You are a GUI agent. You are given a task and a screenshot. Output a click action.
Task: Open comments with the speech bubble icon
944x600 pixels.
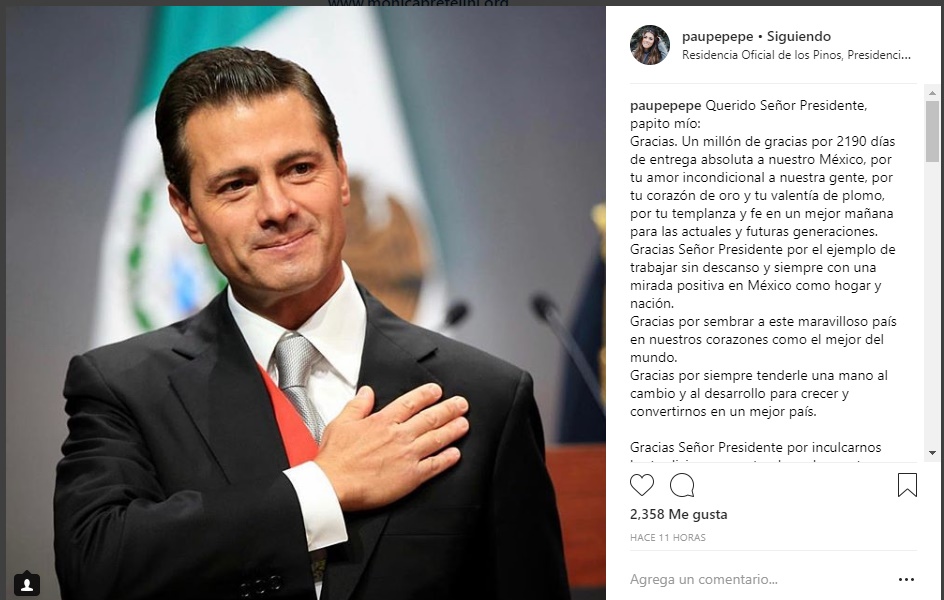(682, 485)
